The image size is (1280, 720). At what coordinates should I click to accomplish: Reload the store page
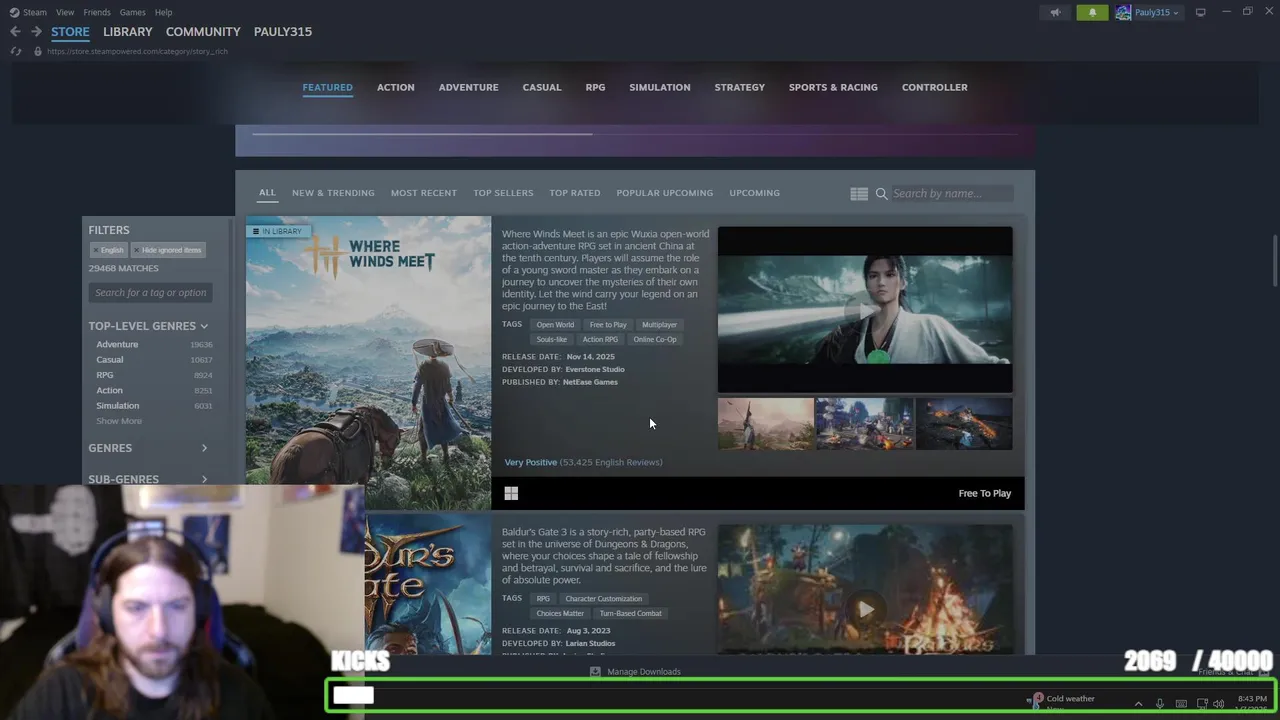pyautogui.click(x=15, y=51)
